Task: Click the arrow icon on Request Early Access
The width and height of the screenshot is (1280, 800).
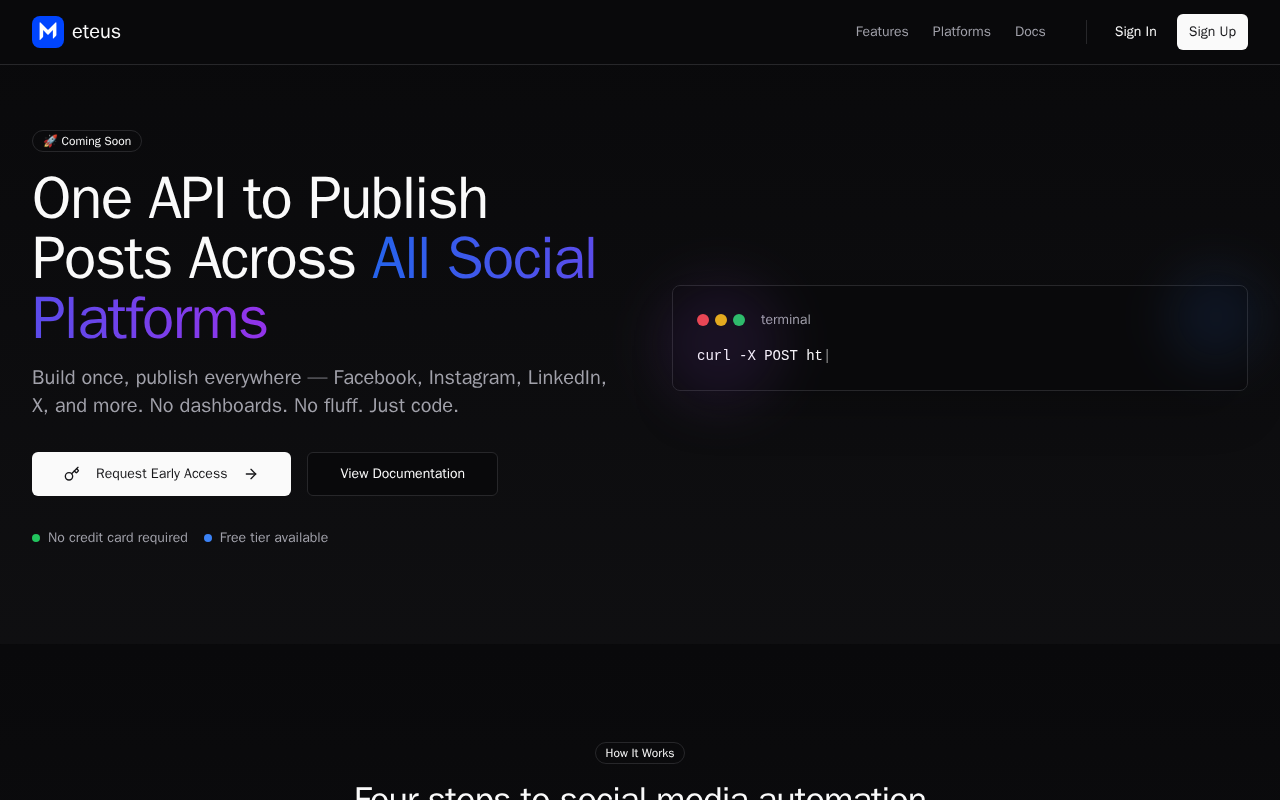Action: 251,474
